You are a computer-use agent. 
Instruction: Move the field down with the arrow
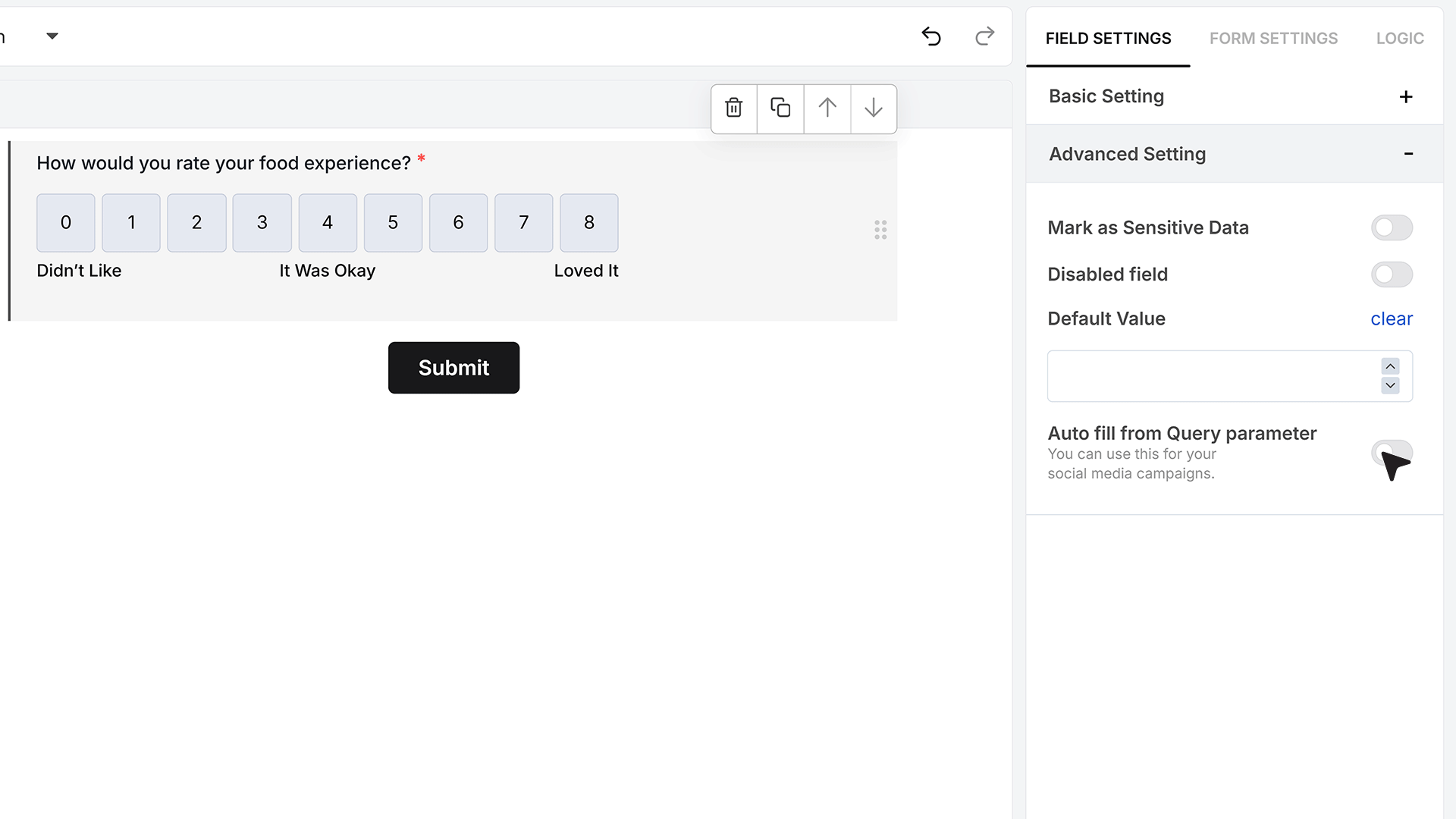(874, 108)
